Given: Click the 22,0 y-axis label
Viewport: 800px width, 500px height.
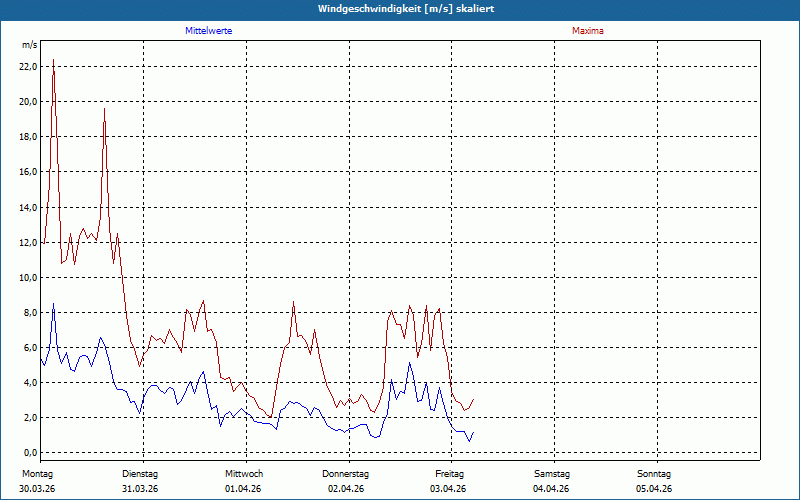Looking at the screenshot, I should pyautogui.click(x=28, y=66).
